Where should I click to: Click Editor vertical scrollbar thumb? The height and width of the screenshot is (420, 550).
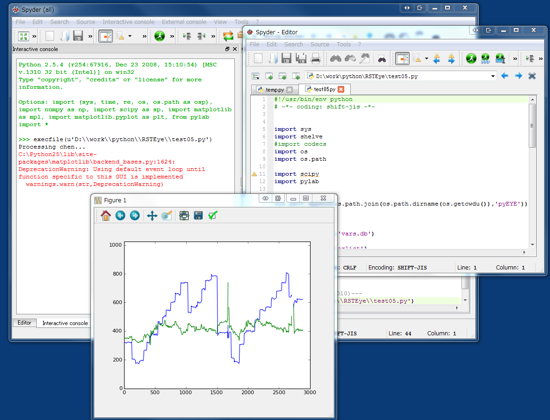532,125
